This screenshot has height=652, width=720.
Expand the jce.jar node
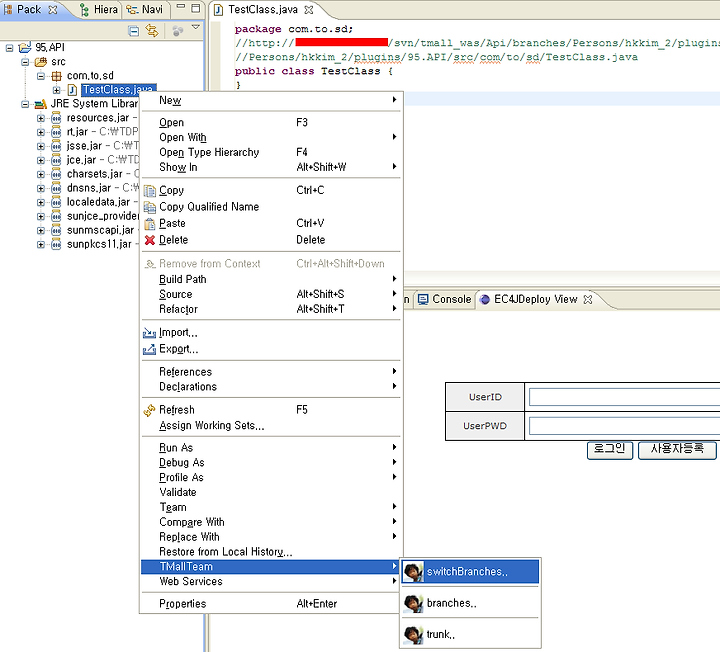tap(41, 160)
